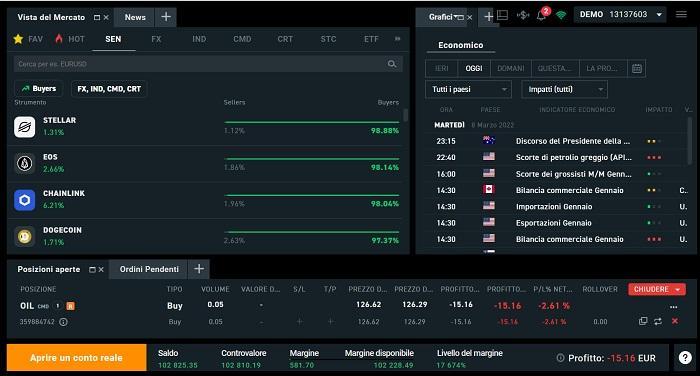Click the reverse position arrows icon
700x376 pixels.
tap(658, 321)
